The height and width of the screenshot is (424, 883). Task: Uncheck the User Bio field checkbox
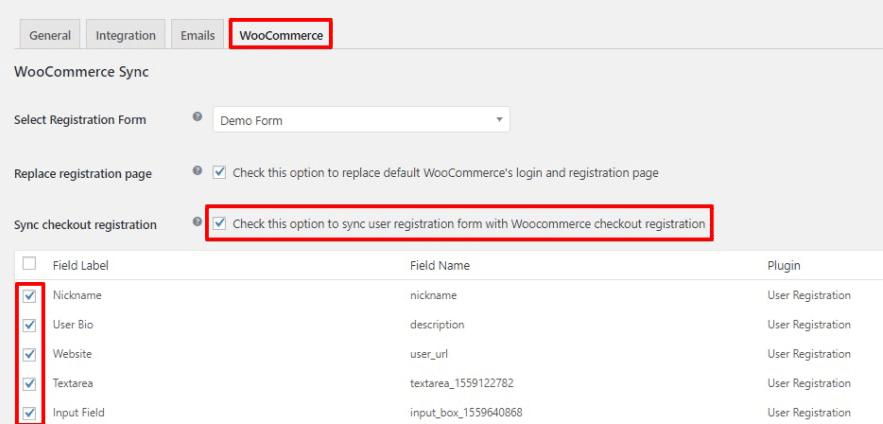(x=29, y=325)
